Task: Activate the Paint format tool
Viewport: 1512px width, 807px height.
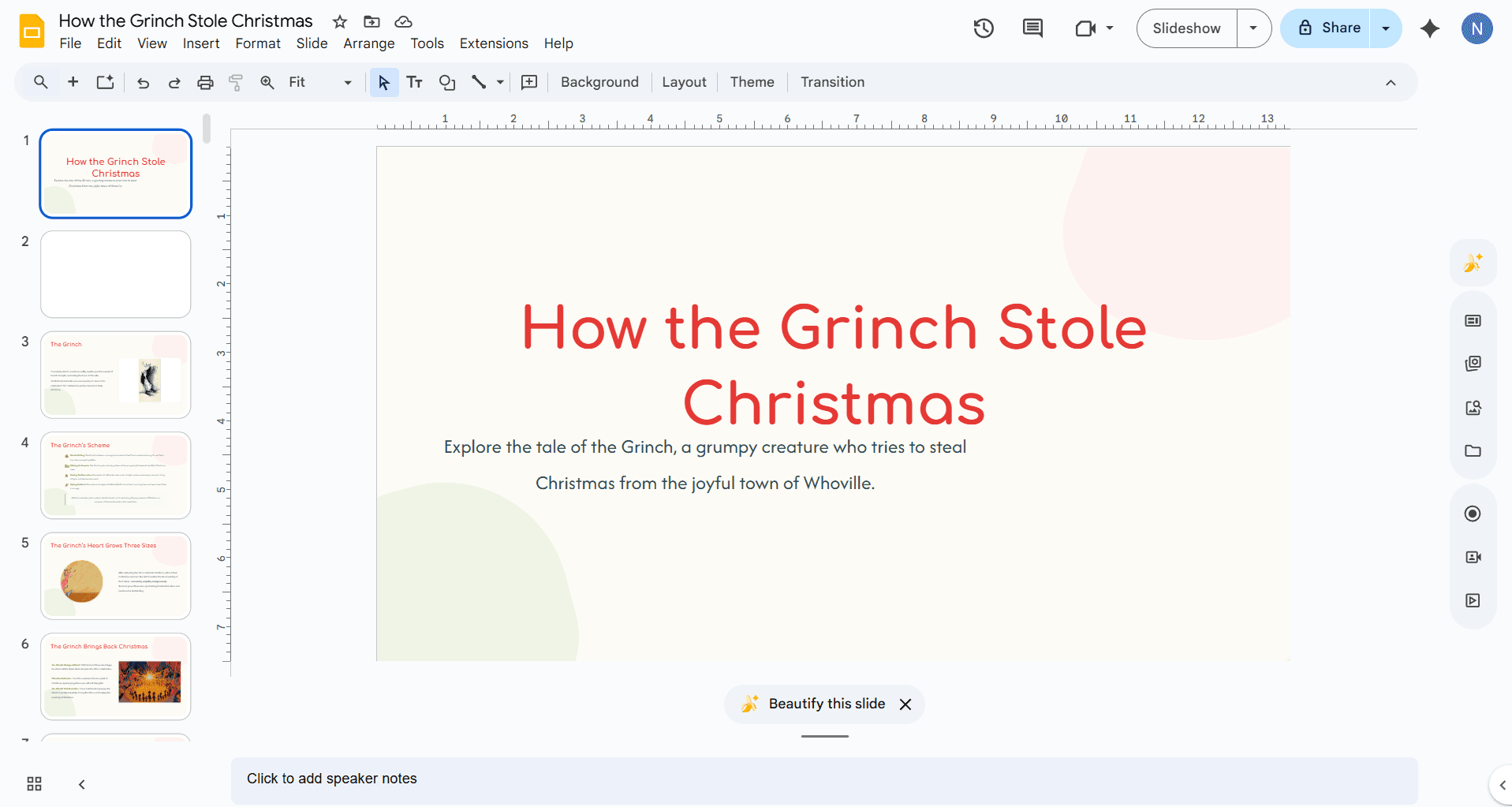Action: [235, 82]
